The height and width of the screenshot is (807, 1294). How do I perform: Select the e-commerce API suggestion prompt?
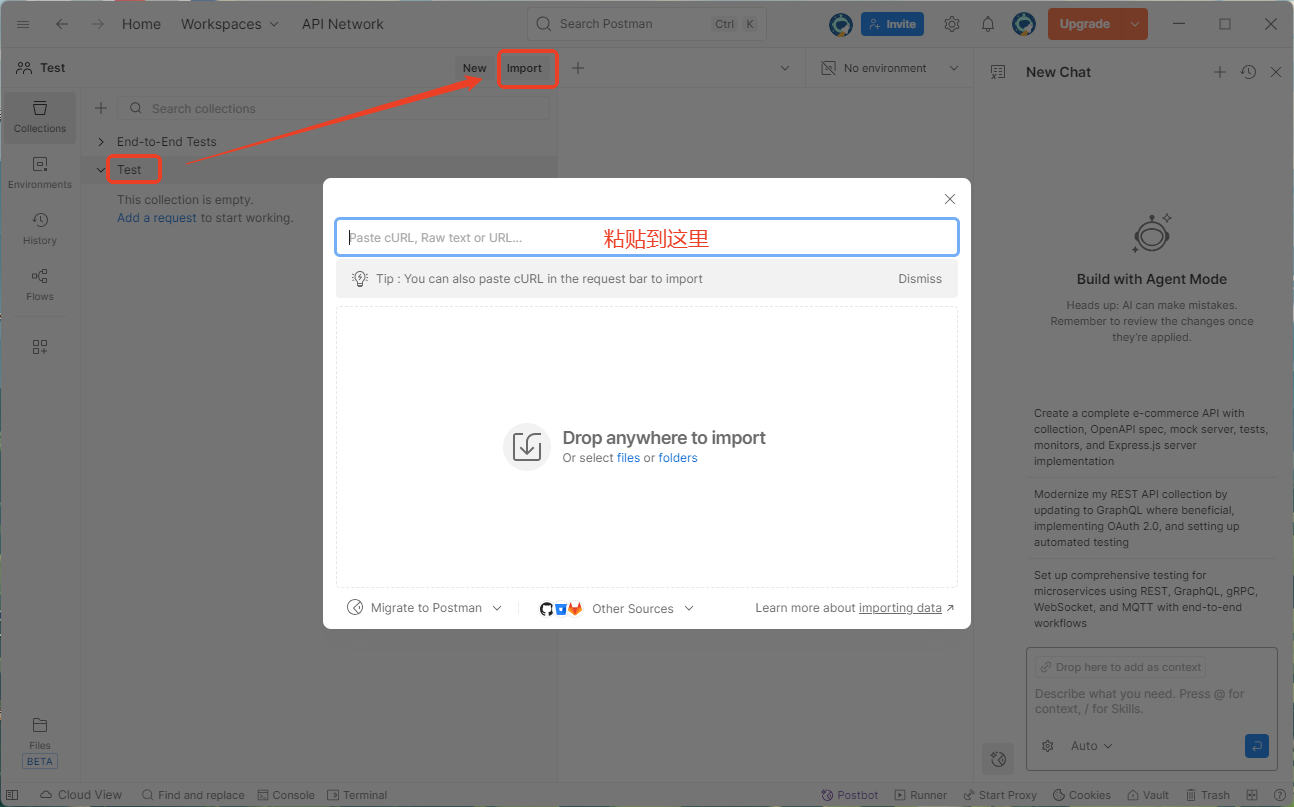(1153, 437)
